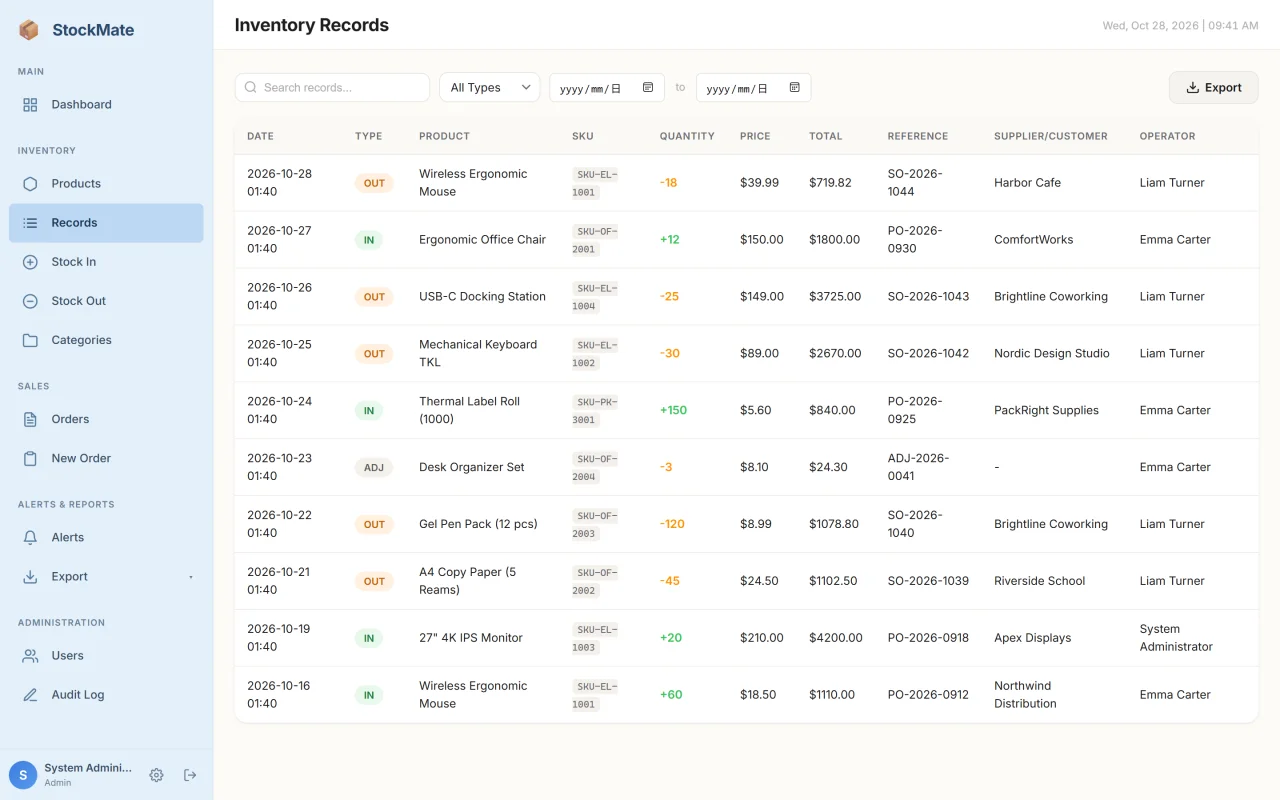Click the +150 quantity value
1280x800 pixels.
pyautogui.click(x=673, y=410)
